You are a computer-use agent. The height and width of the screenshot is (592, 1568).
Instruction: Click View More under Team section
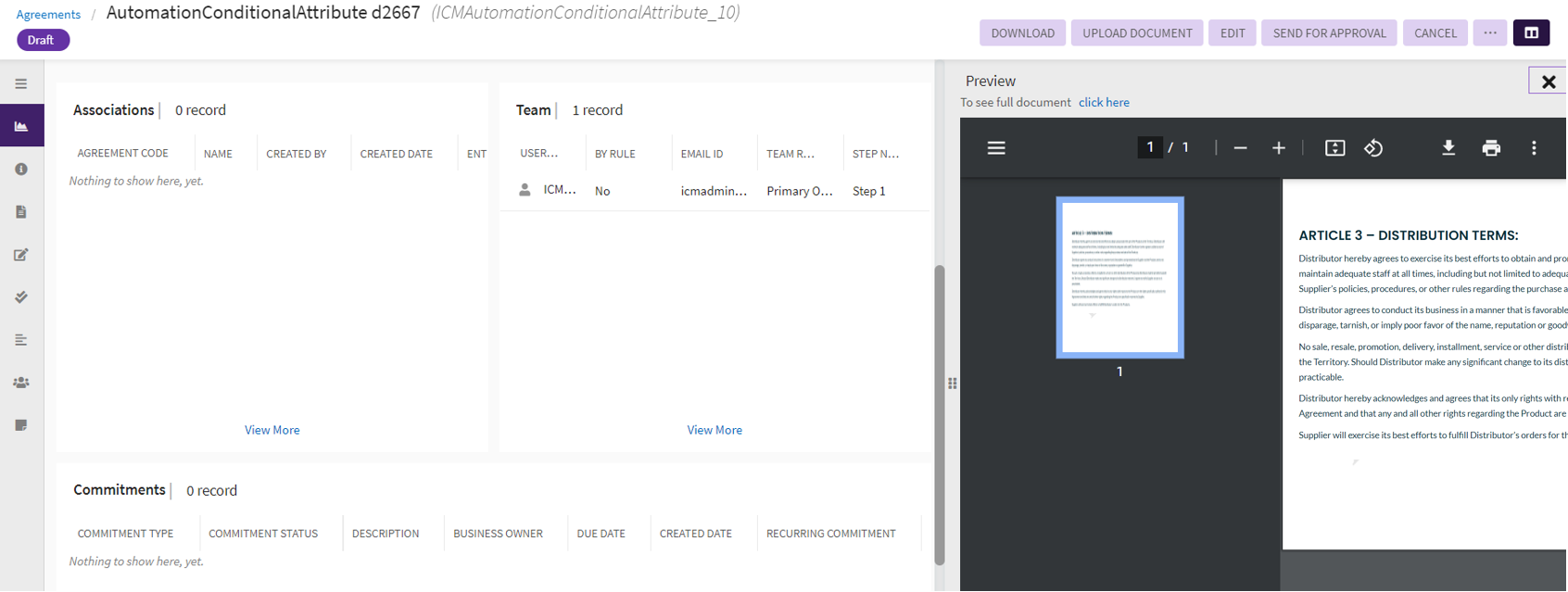click(714, 430)
